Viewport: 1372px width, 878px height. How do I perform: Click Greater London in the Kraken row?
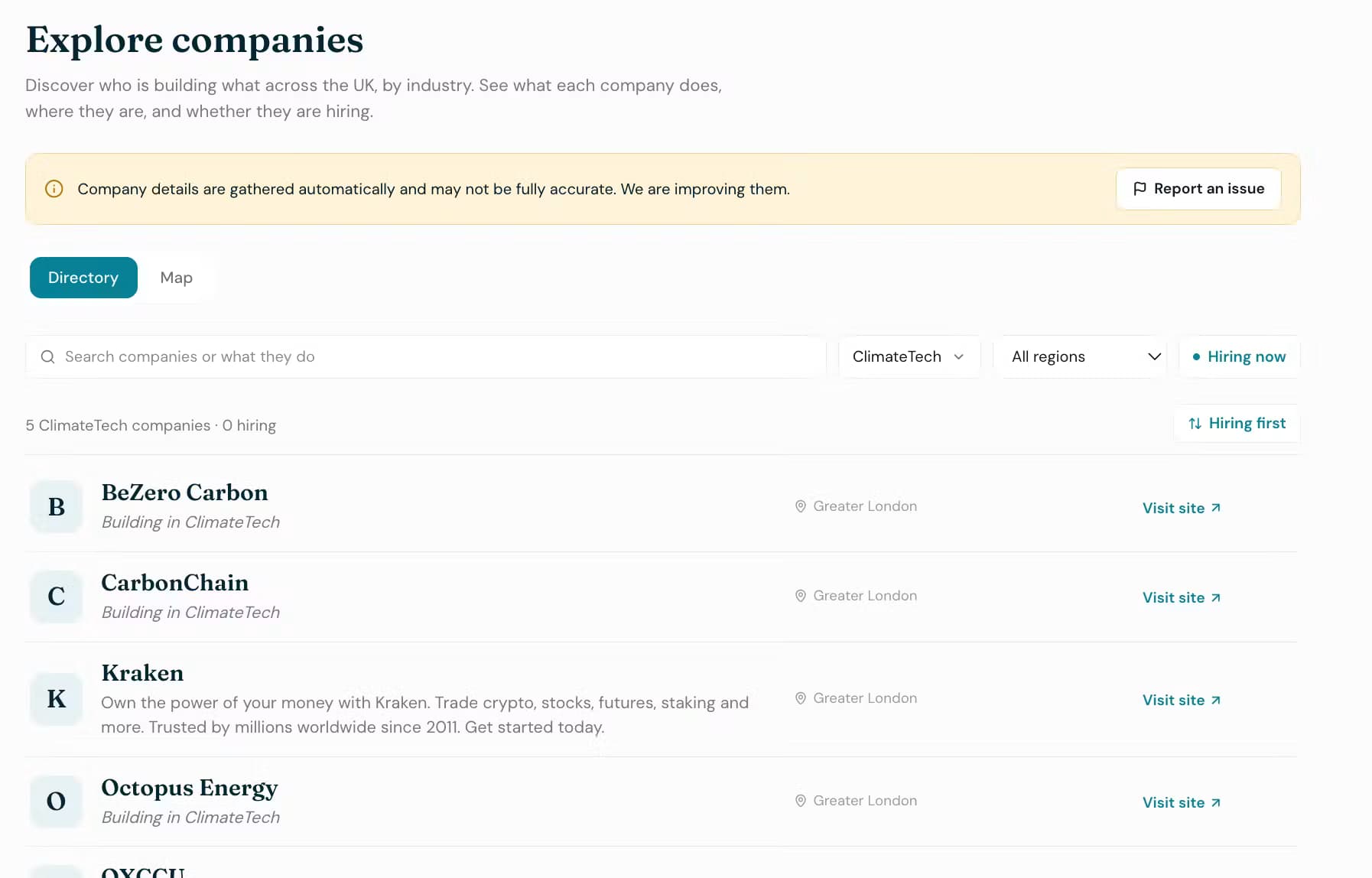(x=865, y=698)
